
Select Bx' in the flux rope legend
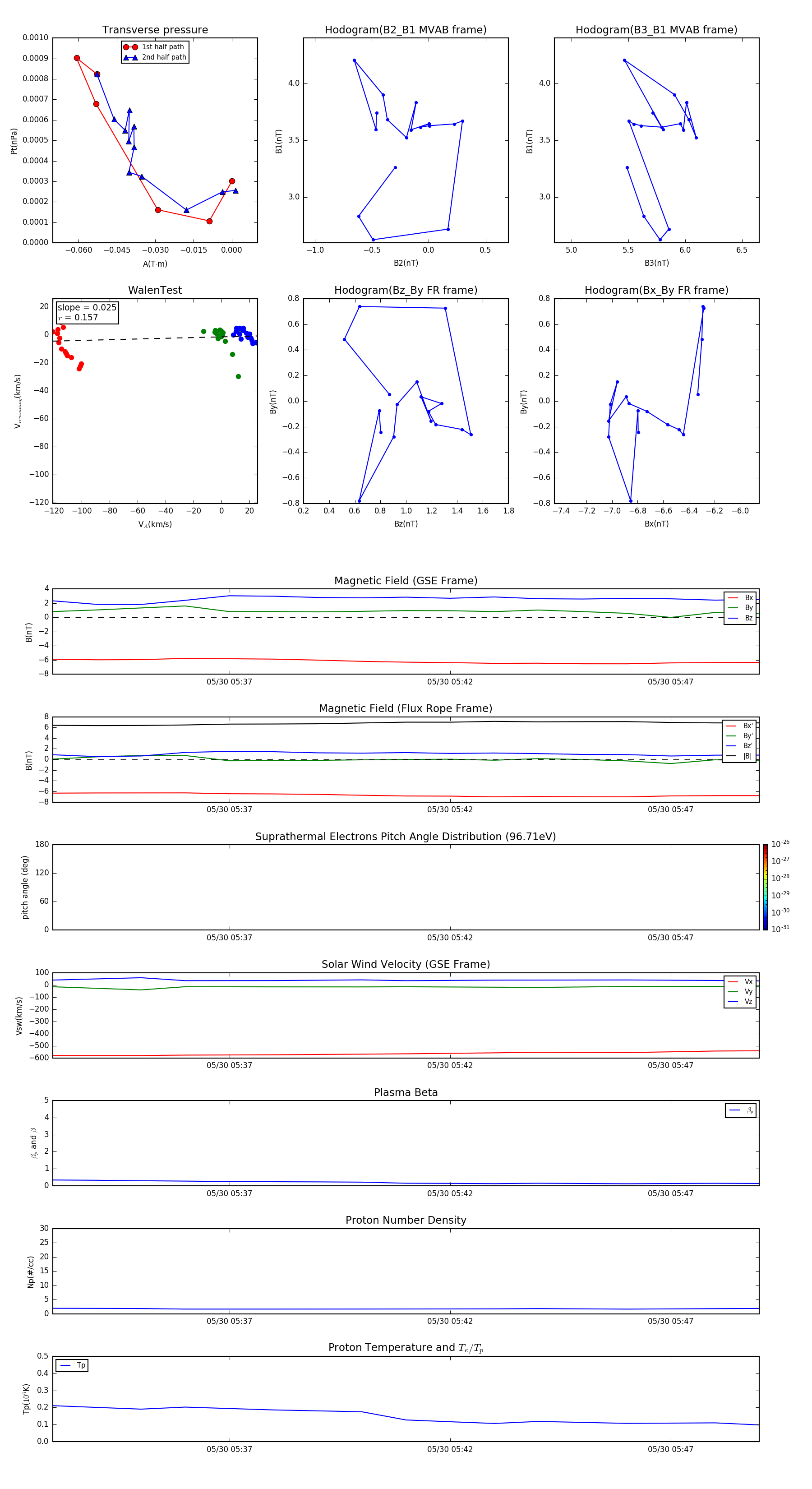740,726
